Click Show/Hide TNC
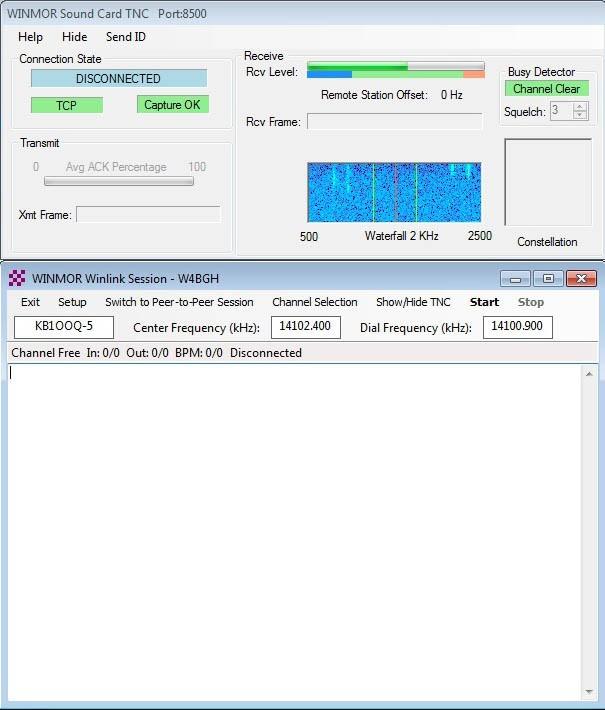 coord(413,302)
